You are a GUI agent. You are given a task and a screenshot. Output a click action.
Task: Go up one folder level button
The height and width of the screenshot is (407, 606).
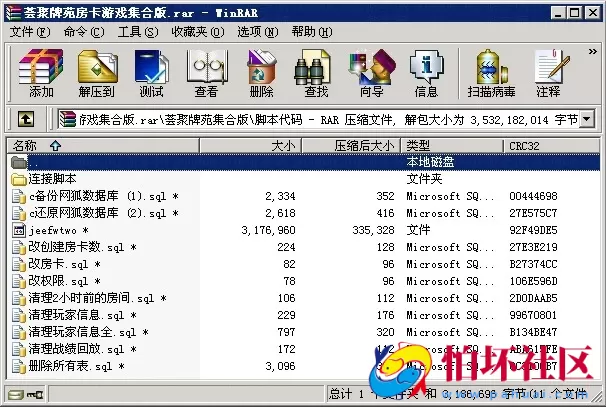[x=26, y=119]
